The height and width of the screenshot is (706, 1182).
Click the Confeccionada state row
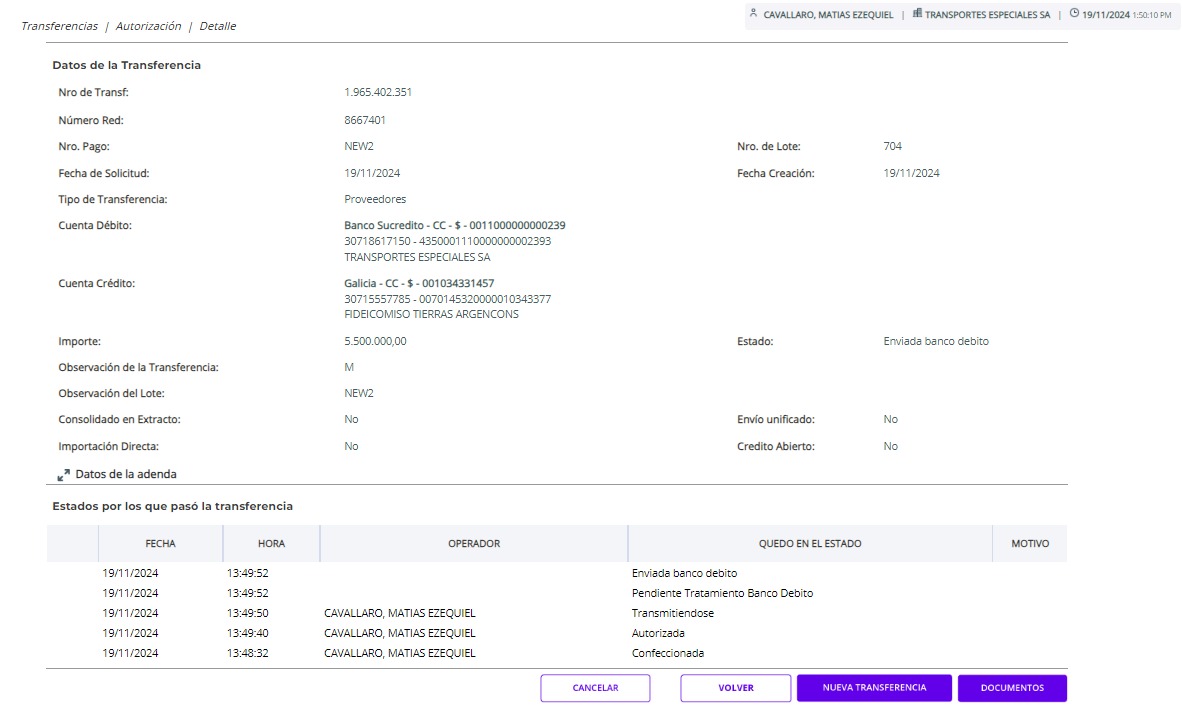pos(556,653)
